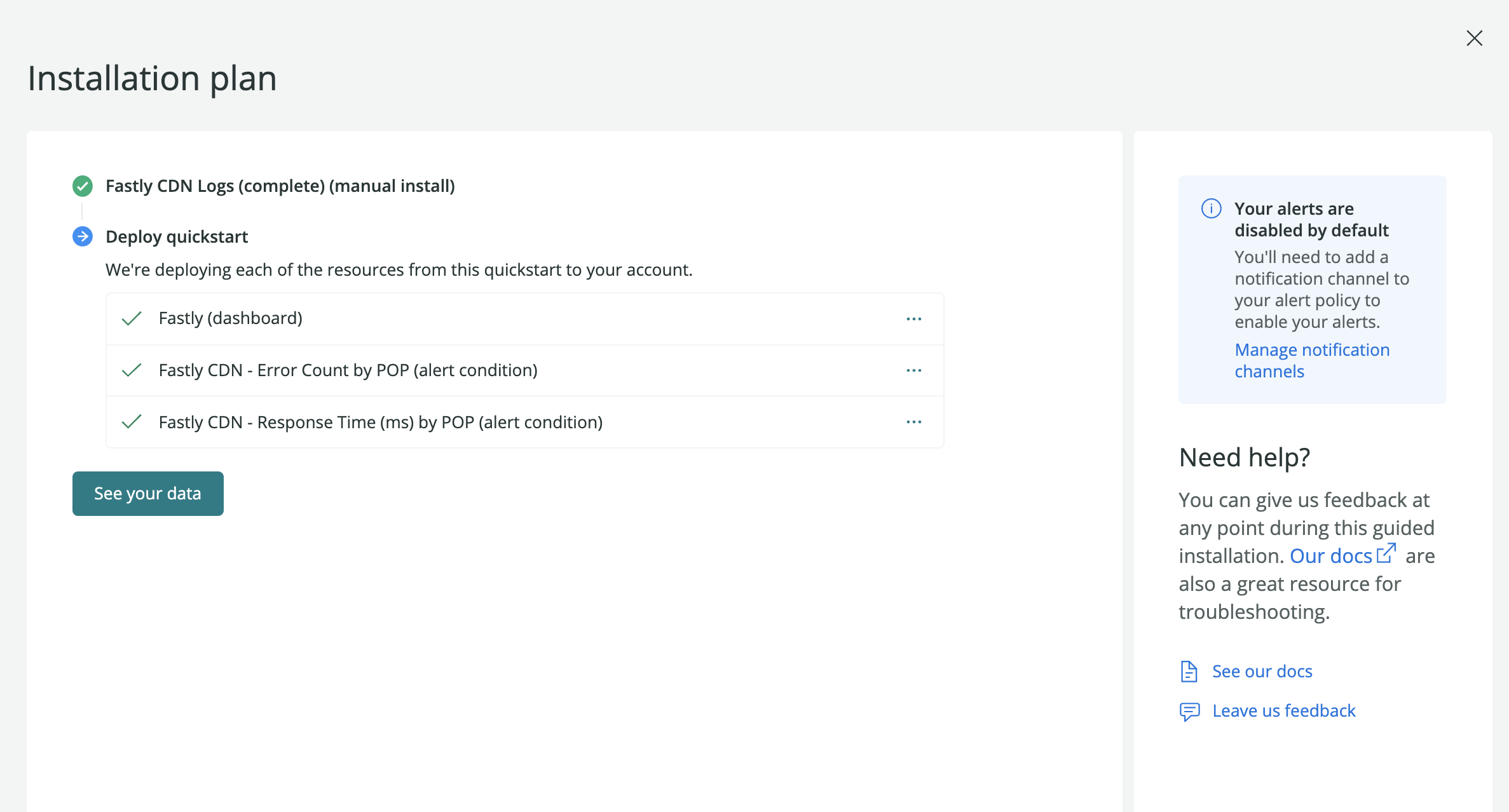The width and height of the screenshot is (1509, 812).
Task: Open options menu for Error Count by POP
Action: pos(914,370)
